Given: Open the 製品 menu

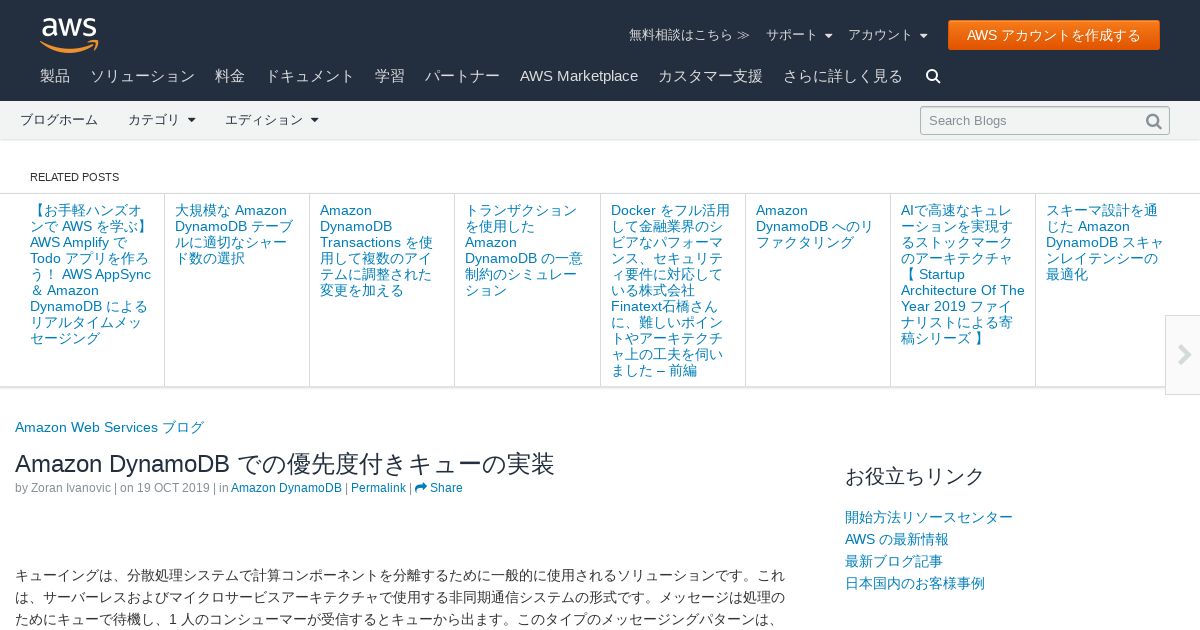Looking at the screenshot, I should 55,76.
